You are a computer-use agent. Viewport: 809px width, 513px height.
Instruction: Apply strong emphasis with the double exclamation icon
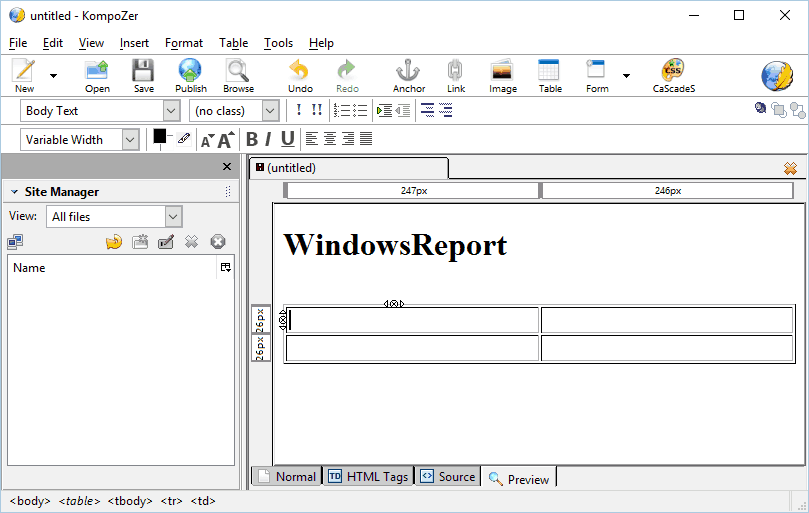(x=317, y=110)
